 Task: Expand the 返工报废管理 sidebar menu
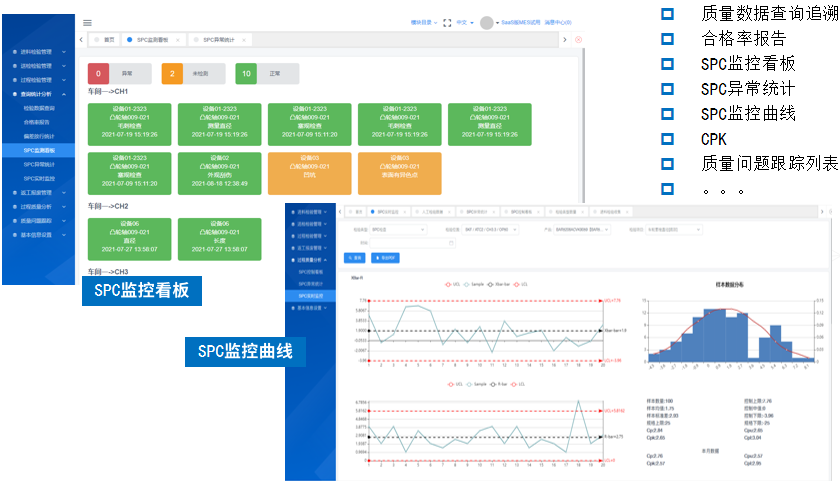39,192
